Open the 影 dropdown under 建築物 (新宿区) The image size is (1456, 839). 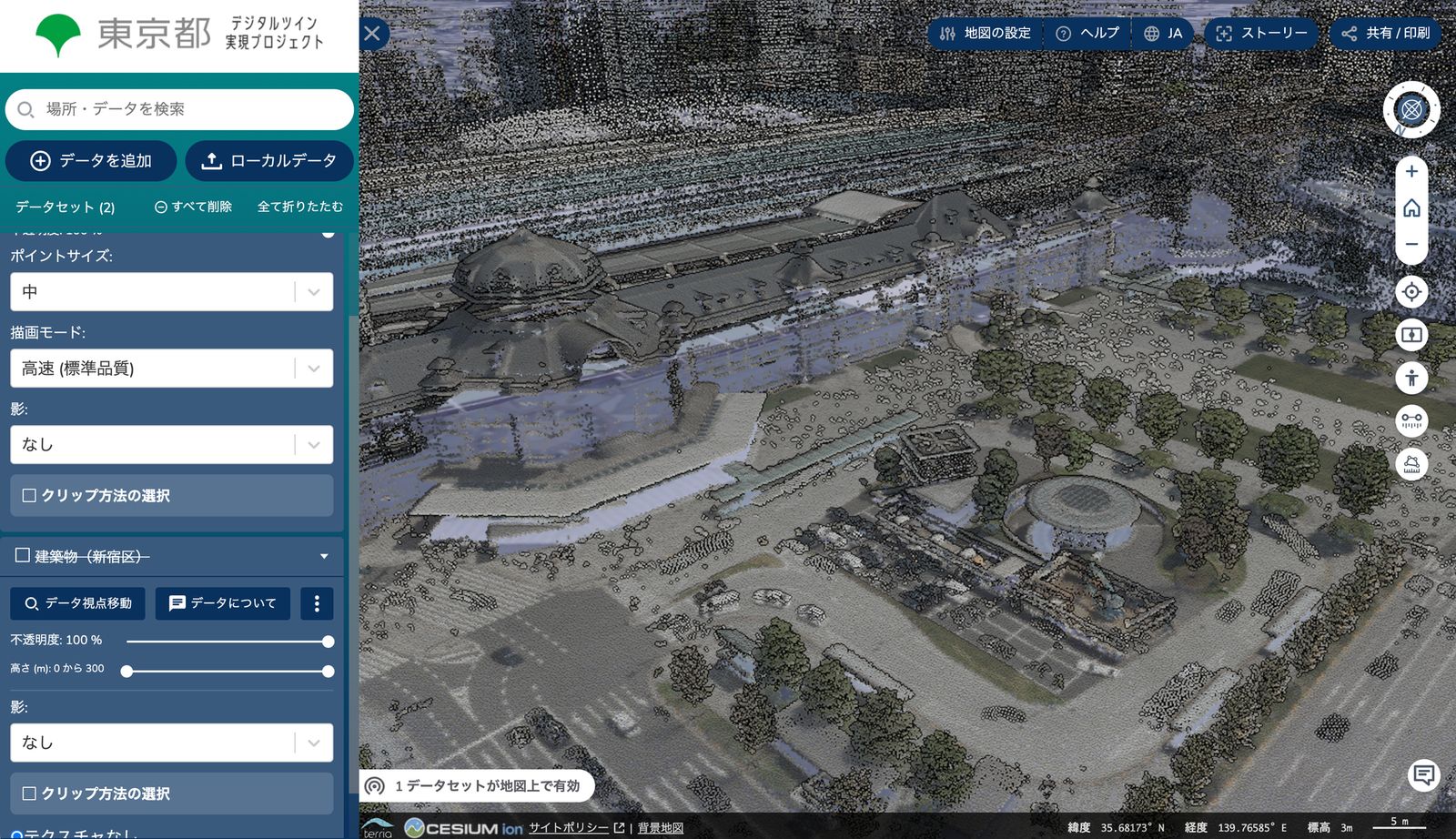tap(172, 743)
